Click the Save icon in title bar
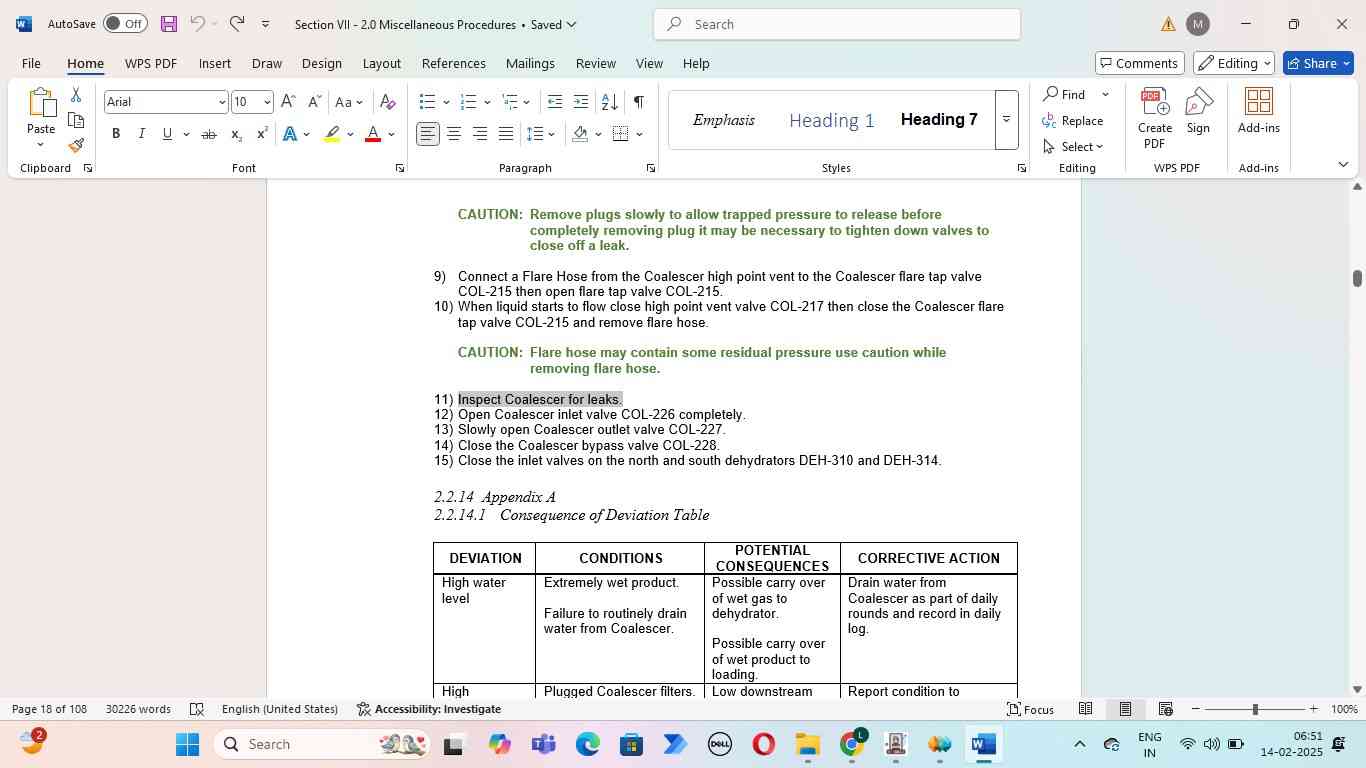 (168, 24)
